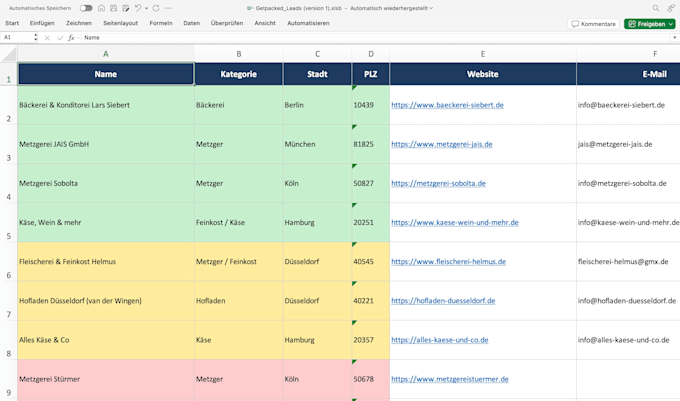Select cell Bäckerei & Konditorei Lars Siebert
Screen dimensions: 680x401
[x=106, y=105]
